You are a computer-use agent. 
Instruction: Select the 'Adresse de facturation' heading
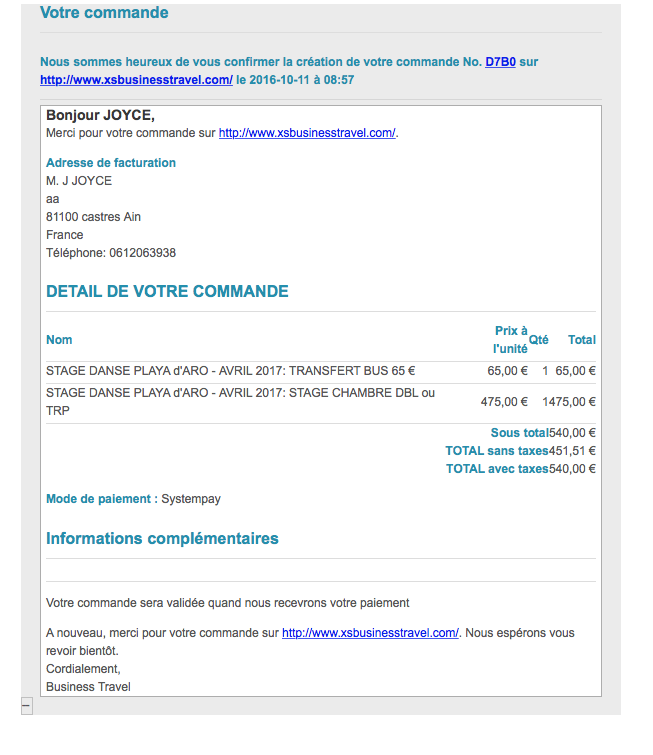(111, 163)
